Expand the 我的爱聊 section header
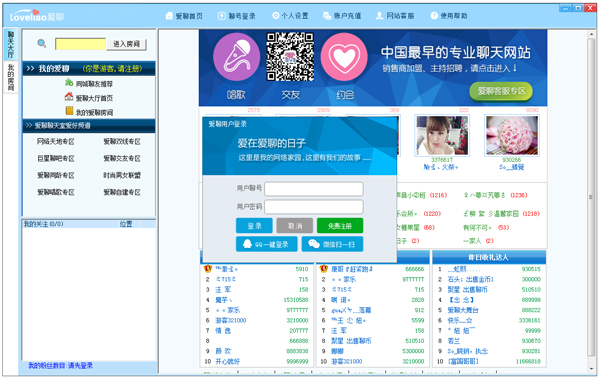The image size is (600, 378). [89, 69]
